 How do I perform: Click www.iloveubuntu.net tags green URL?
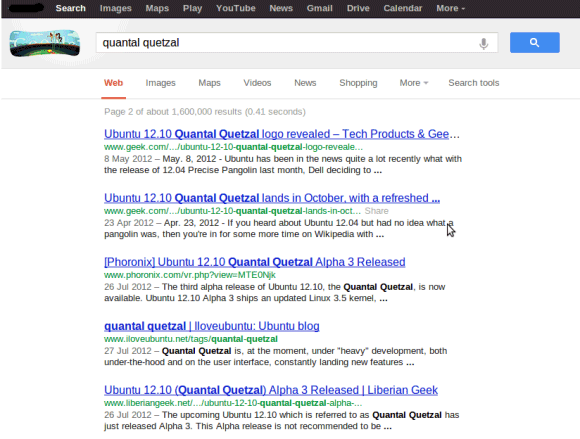tap(190, 339)
